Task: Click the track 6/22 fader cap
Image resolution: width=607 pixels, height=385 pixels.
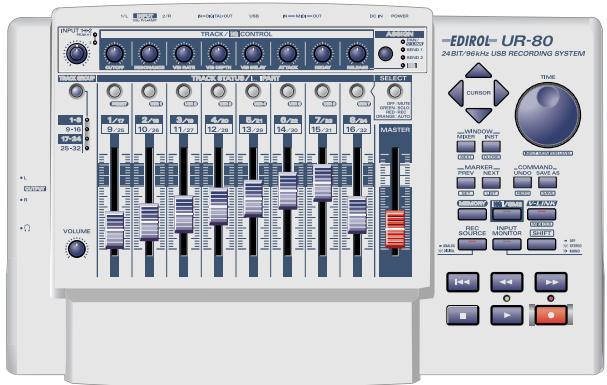Action: 288,191
